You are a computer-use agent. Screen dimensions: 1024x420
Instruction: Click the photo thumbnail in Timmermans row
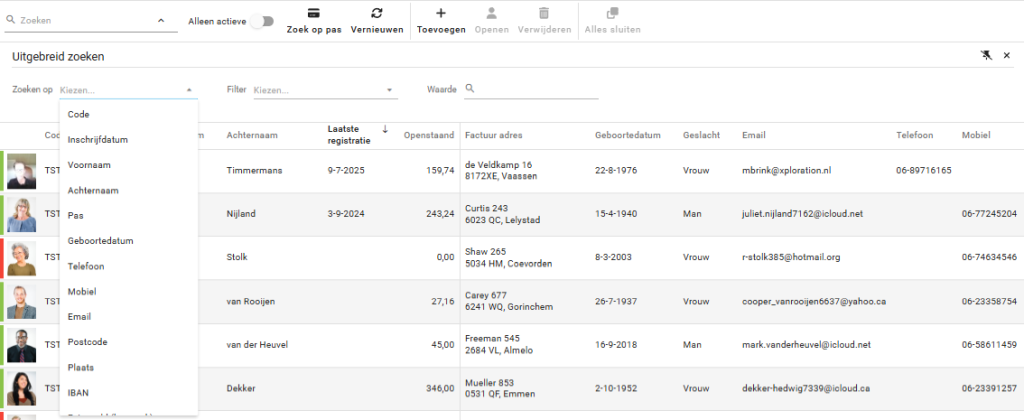coord(22,171)
